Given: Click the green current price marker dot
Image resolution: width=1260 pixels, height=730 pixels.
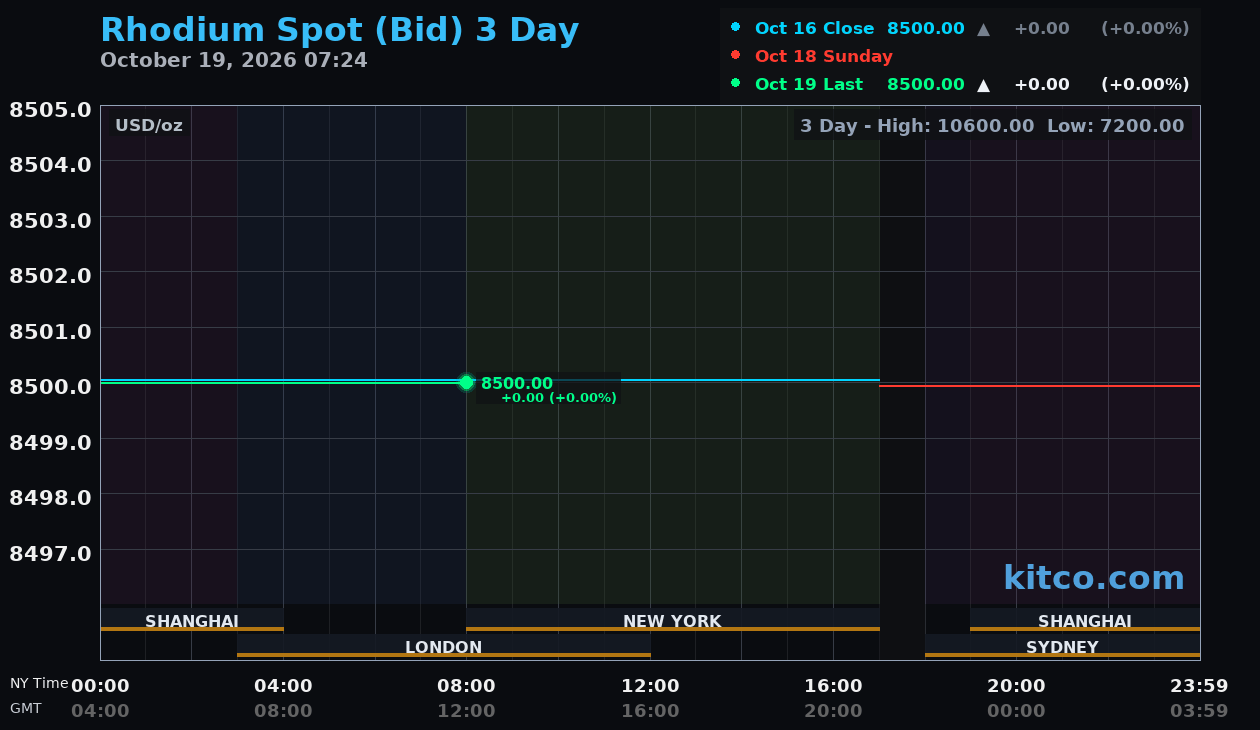Looking at the screenshot, I should coord(466,382).
